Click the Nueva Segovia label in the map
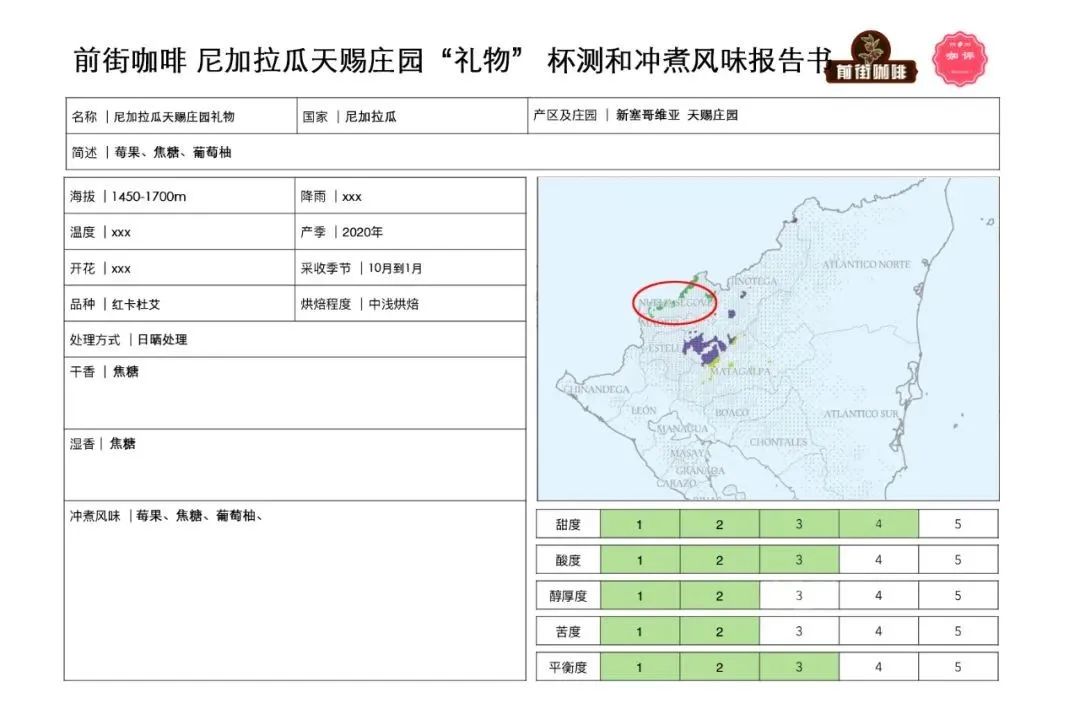 (x=674, y=302)
